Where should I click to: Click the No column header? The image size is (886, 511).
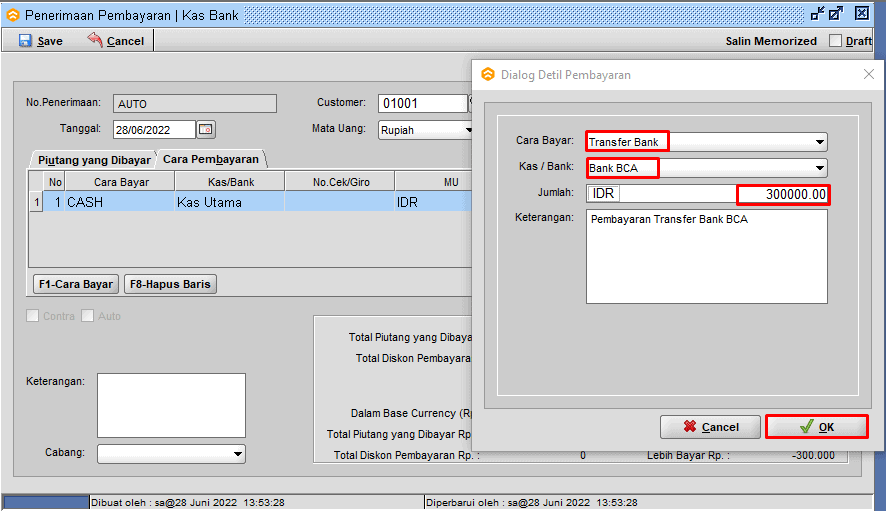point(55,182)
